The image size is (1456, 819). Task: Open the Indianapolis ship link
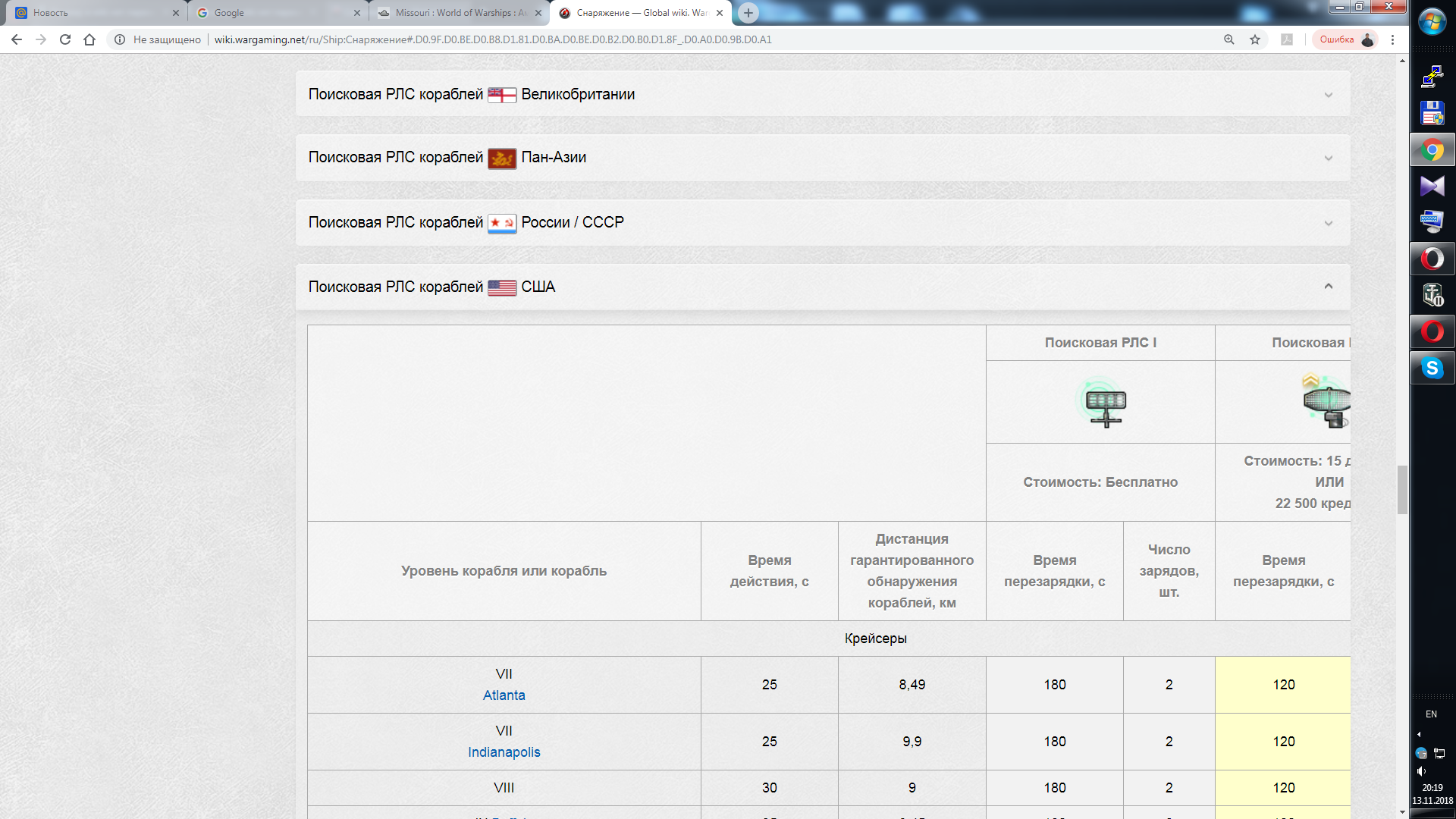504,752
